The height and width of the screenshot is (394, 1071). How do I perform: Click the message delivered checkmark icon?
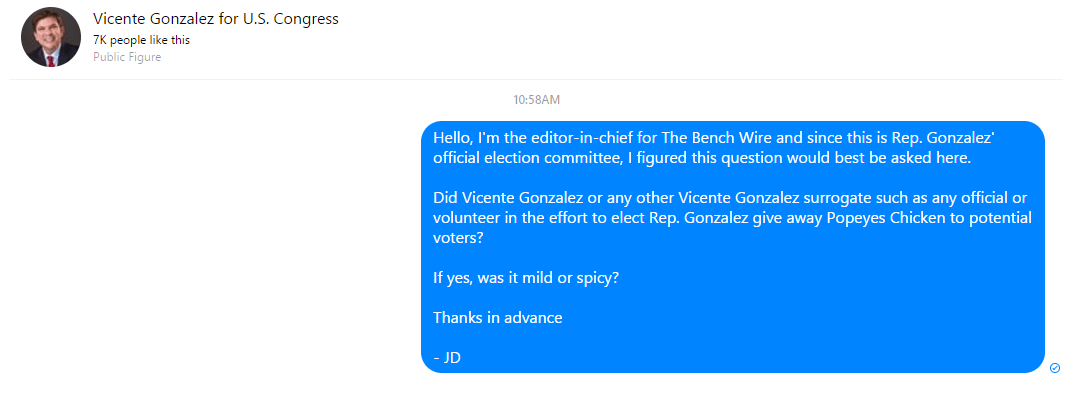click(x=1055, y=368)
